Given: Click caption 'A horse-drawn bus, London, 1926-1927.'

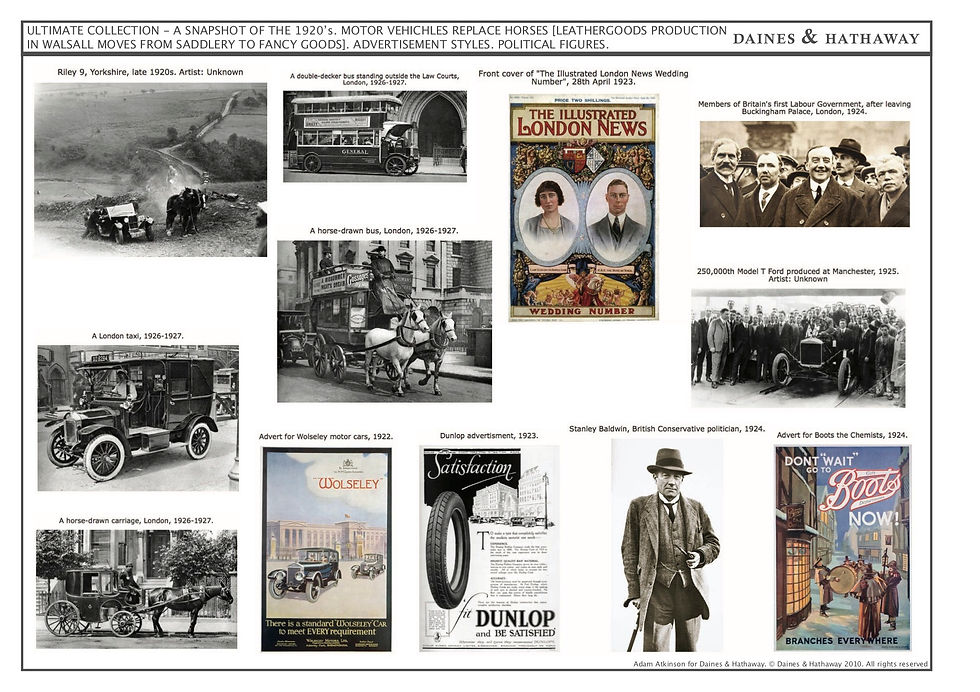Looking at the screenshot, I should point(384,231).
